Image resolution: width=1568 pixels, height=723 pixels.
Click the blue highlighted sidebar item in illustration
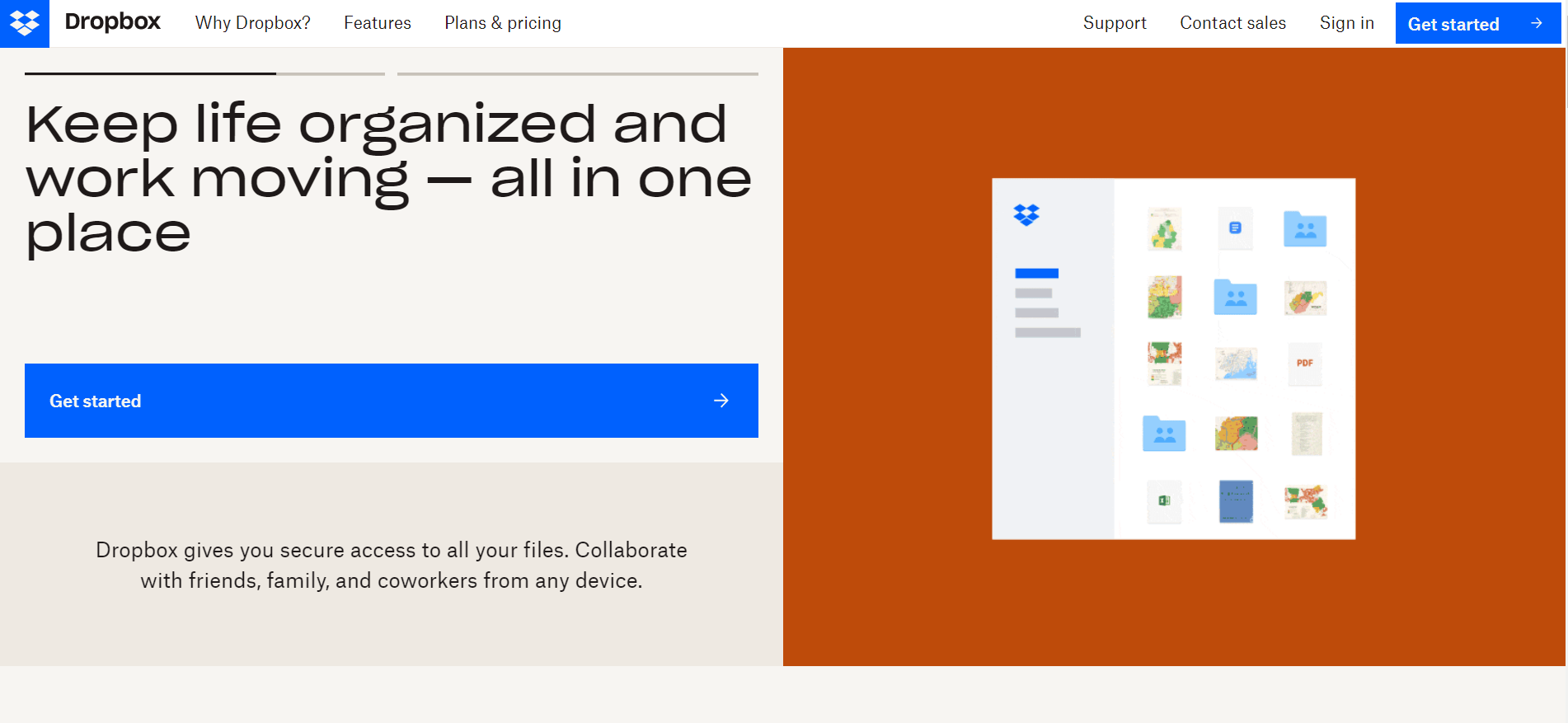(1036, 274)
